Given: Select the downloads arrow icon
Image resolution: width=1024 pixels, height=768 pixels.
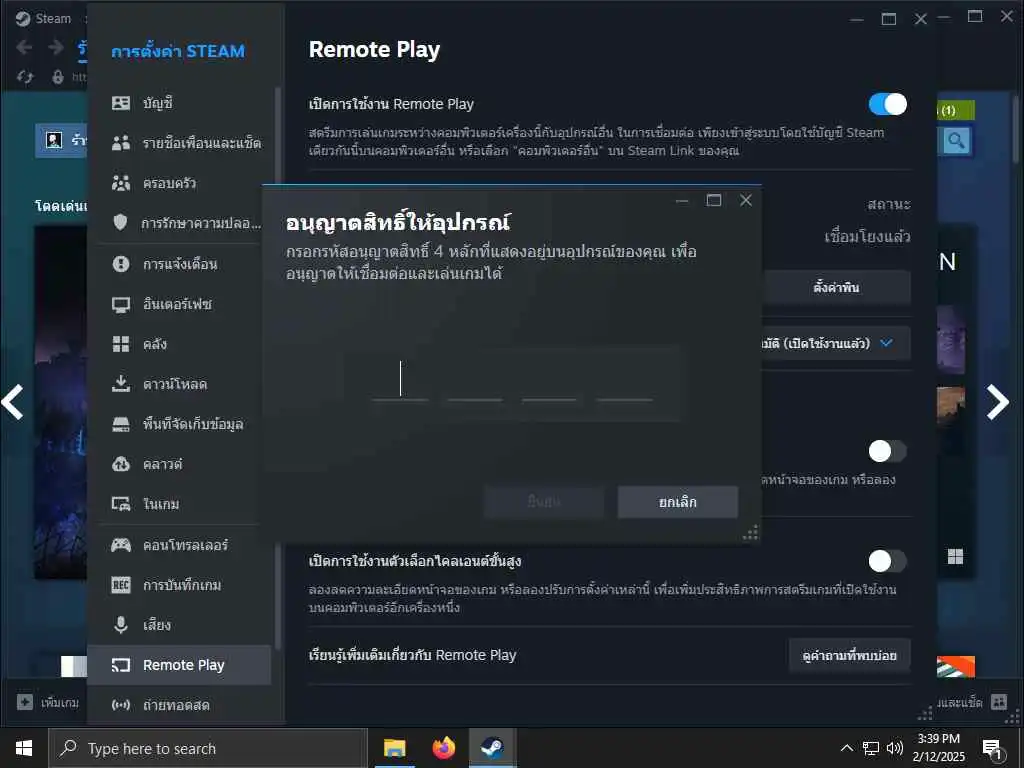Looking at the screenshot, I should 121,384.
